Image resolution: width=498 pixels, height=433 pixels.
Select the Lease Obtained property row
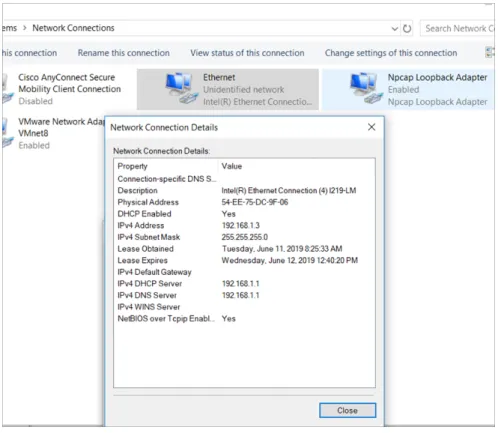pos(244,249)
